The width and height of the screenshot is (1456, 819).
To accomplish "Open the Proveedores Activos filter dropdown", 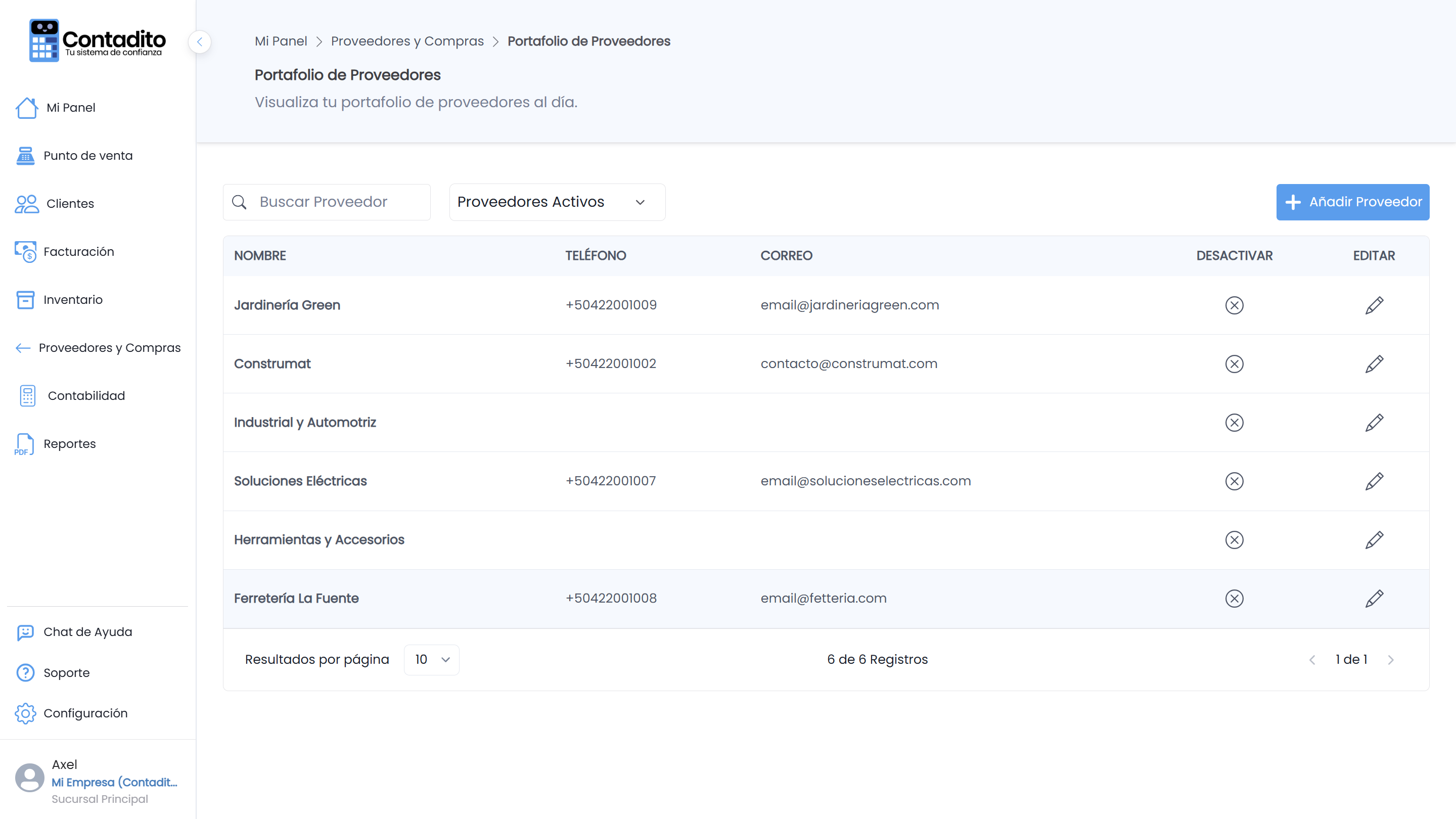I will point(557,202).
